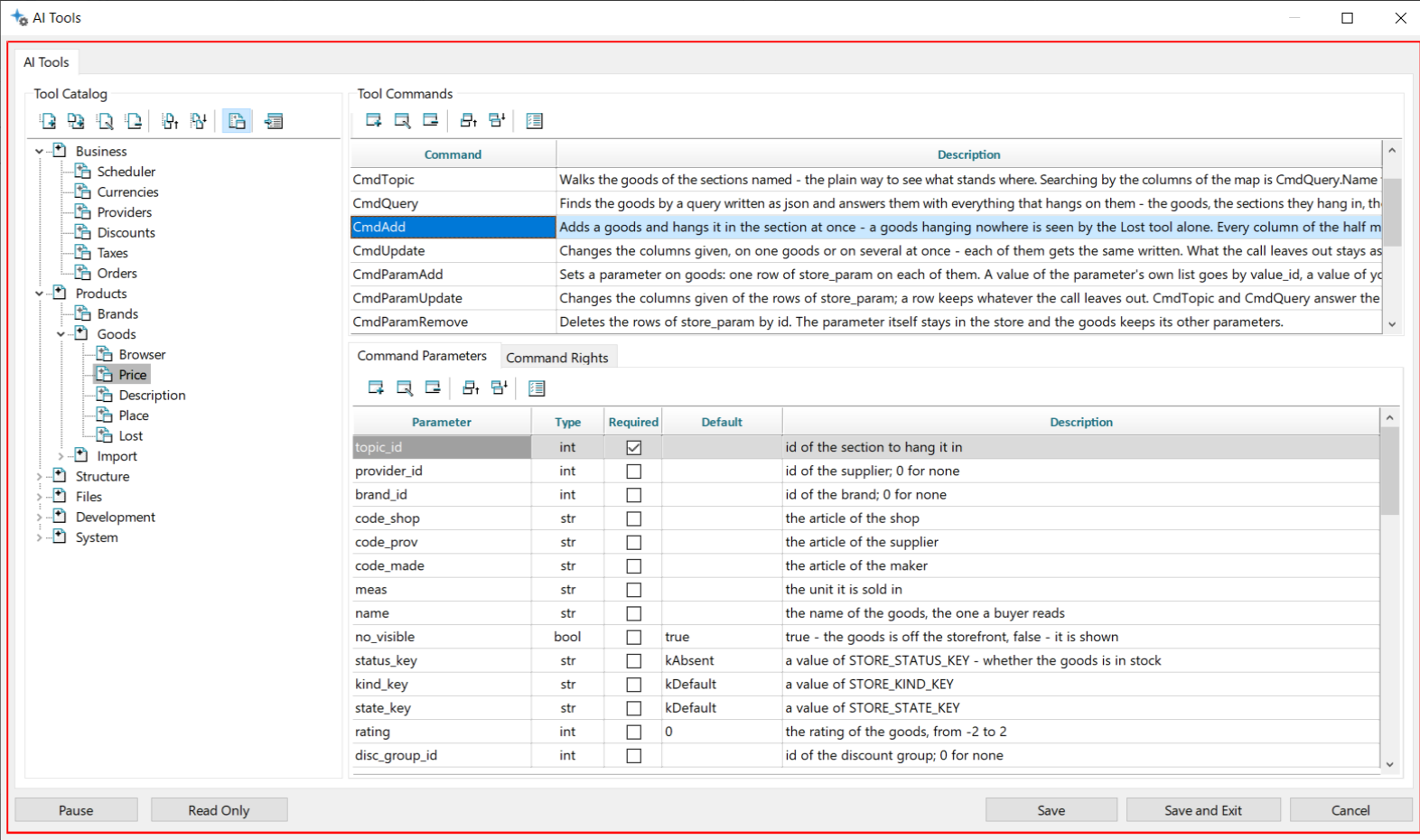Click the find parameter magnifier icon in Command Parameters

click(405, 388)
